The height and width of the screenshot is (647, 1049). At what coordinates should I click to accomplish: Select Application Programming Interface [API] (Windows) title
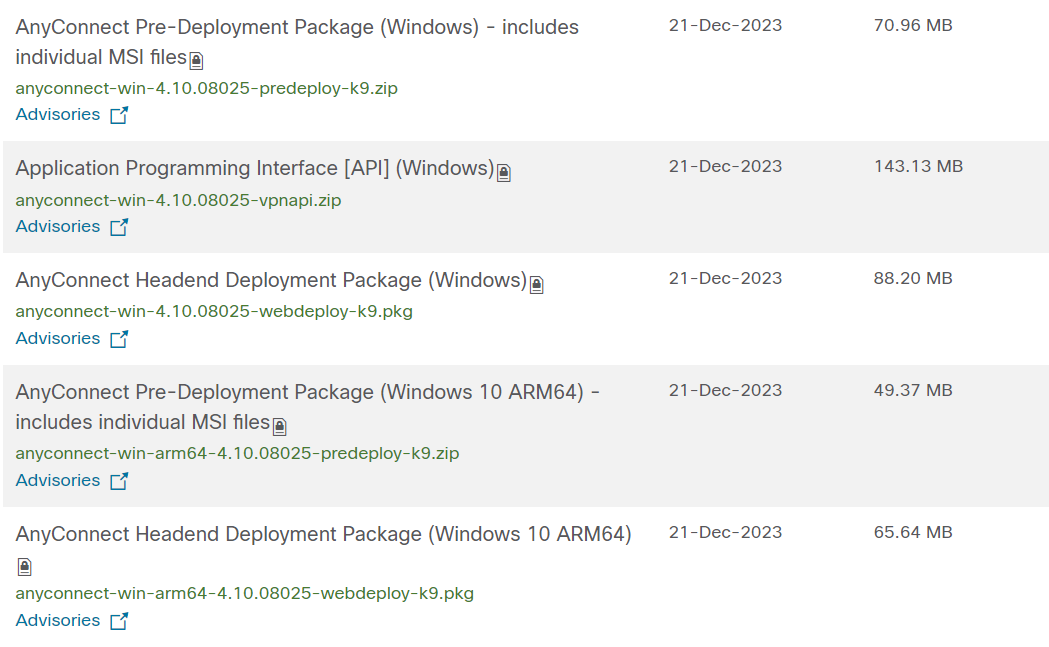click(x=255, y=168)
